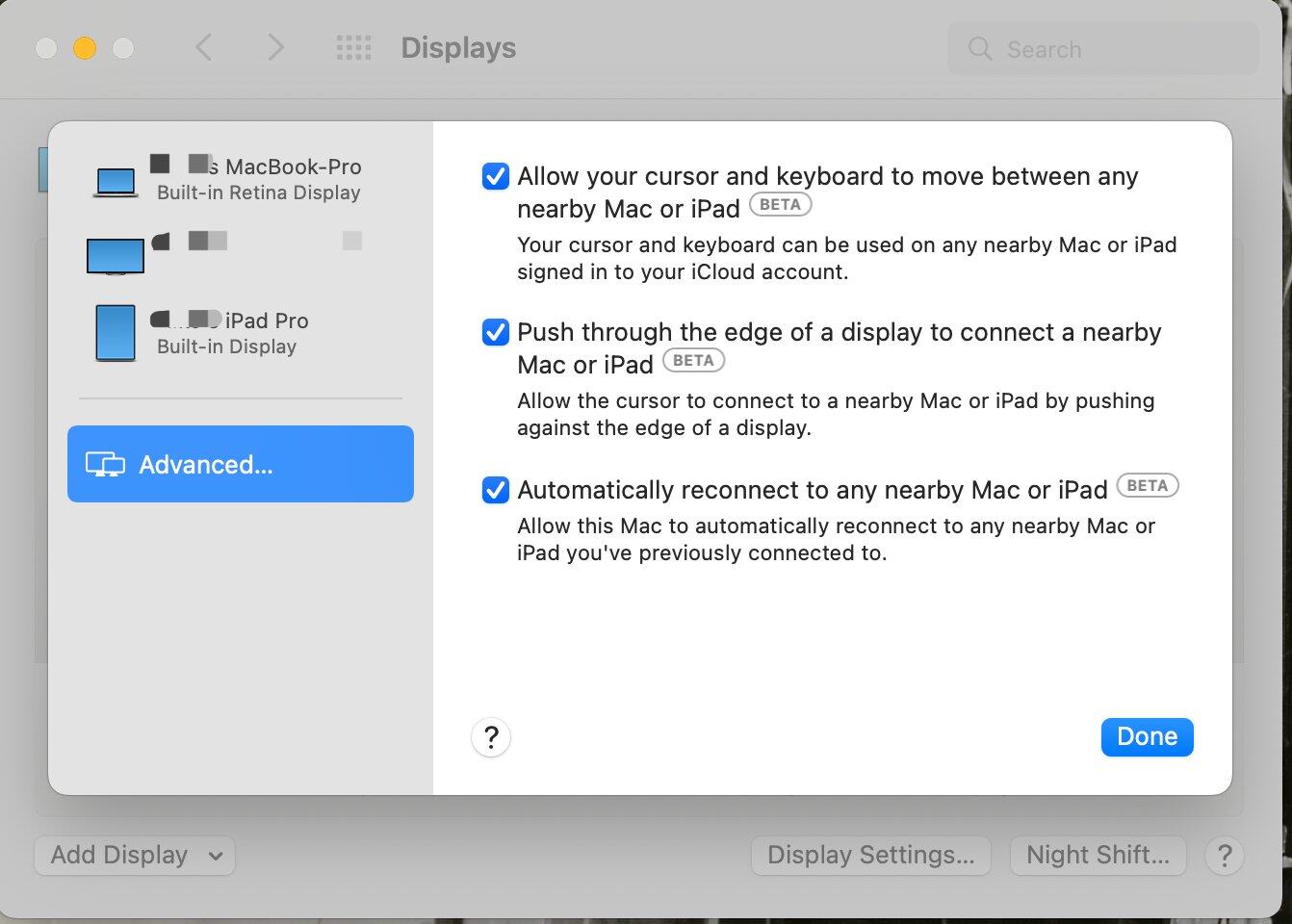Click the Displays window title
Viewport: 1292px width, 924px height.
[x=458, y=48]
